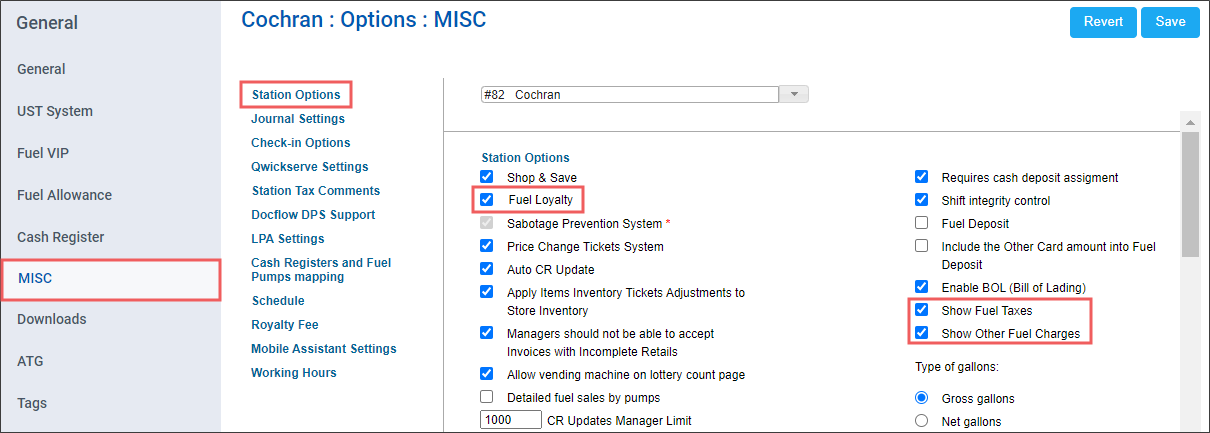1210x433 pixels.
Task: Open the Journal Settings link
Action: [297, 119]
